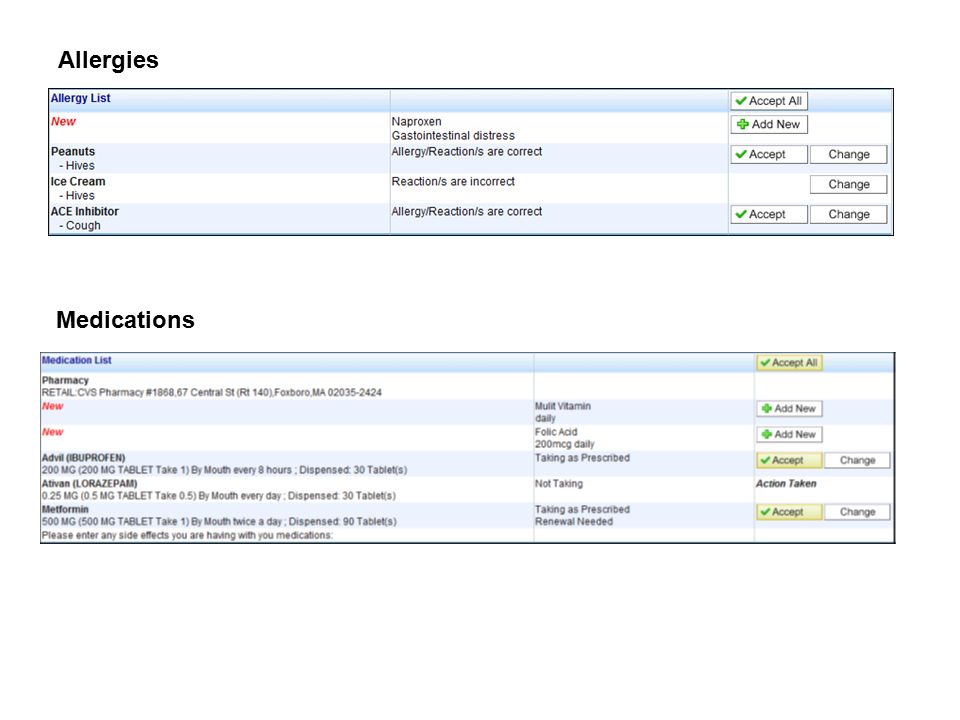This screenshot has height=720, width=960.
Task: Click the Renewal Needed text for Metformin
Action: 574,522
